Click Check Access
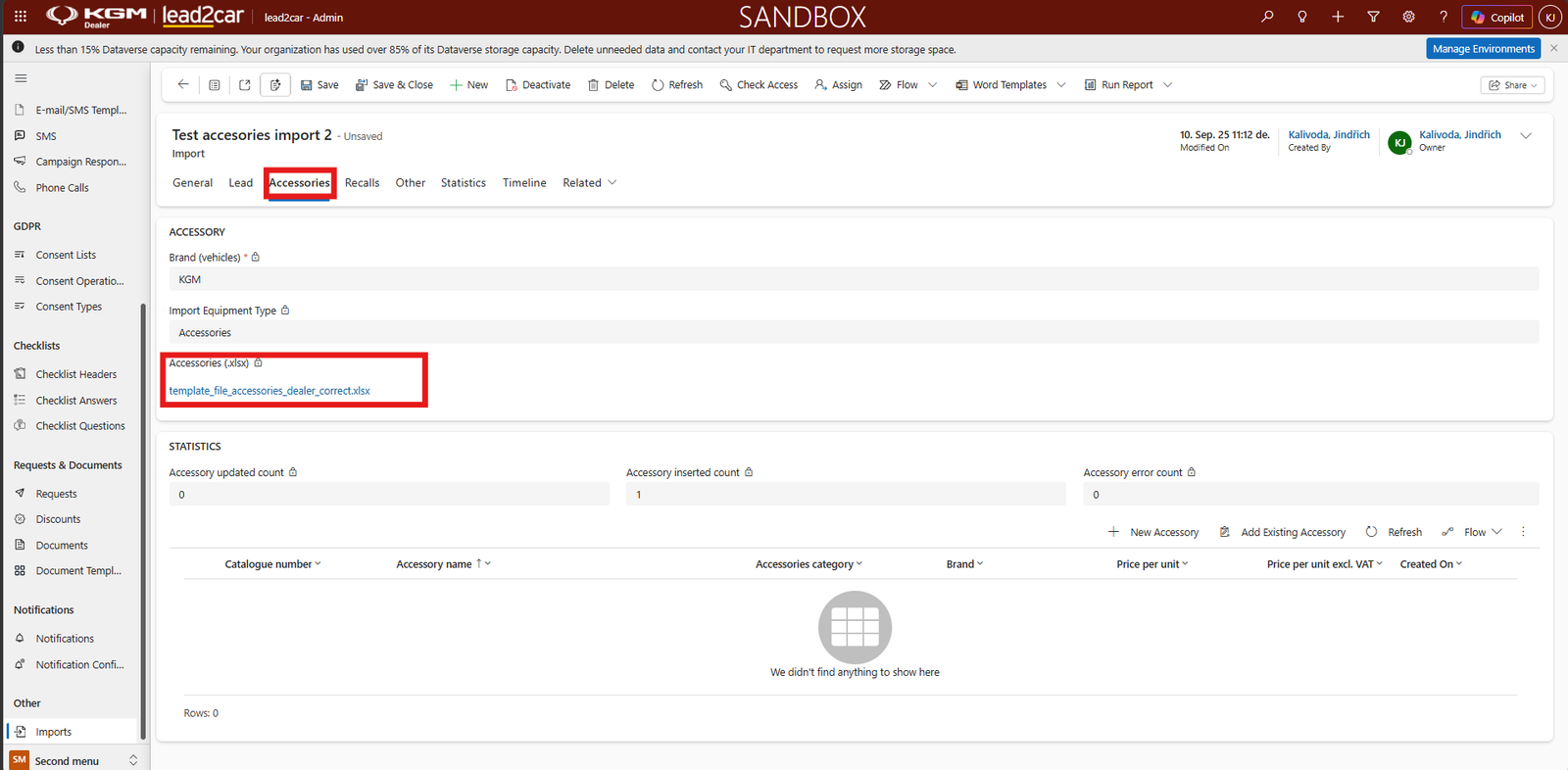This screenshot has height=770, width=1568. point(759,85)
